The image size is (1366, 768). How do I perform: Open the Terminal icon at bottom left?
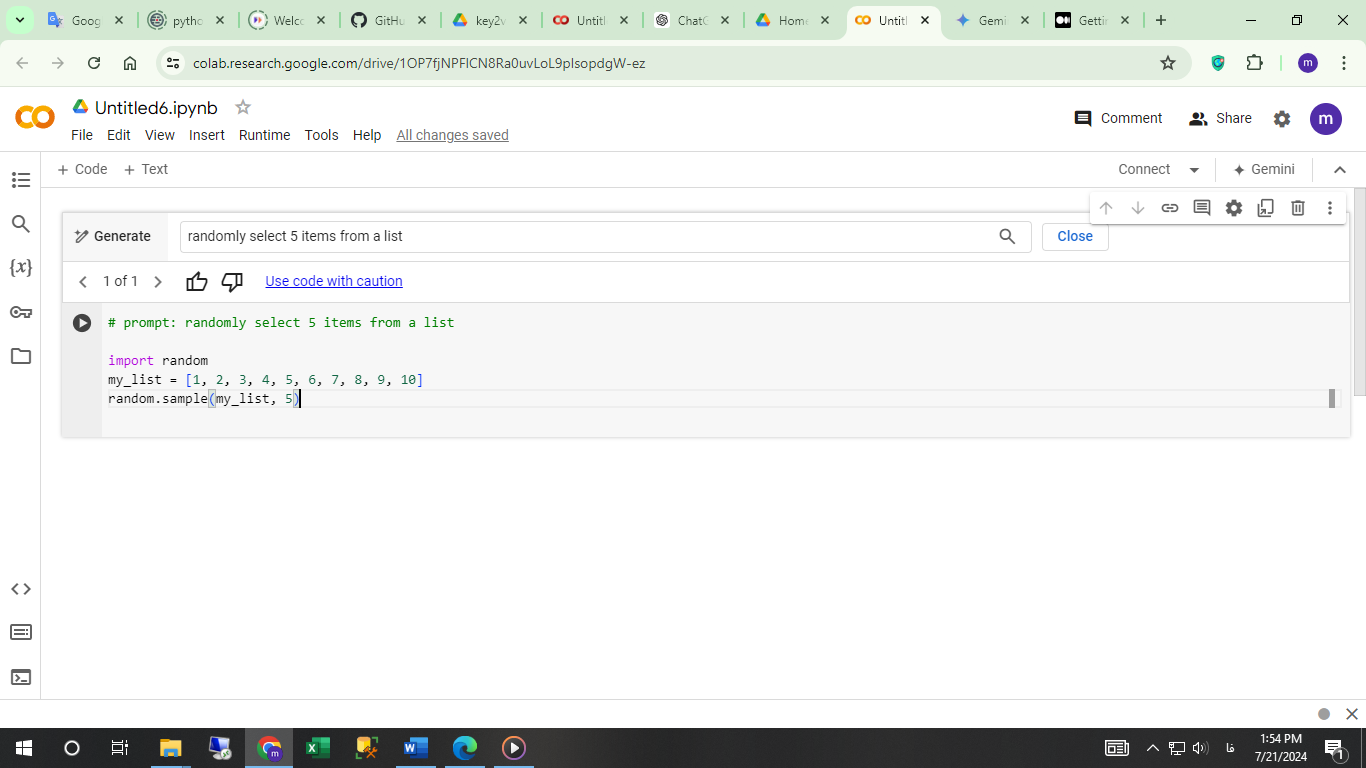pos(20,677)
